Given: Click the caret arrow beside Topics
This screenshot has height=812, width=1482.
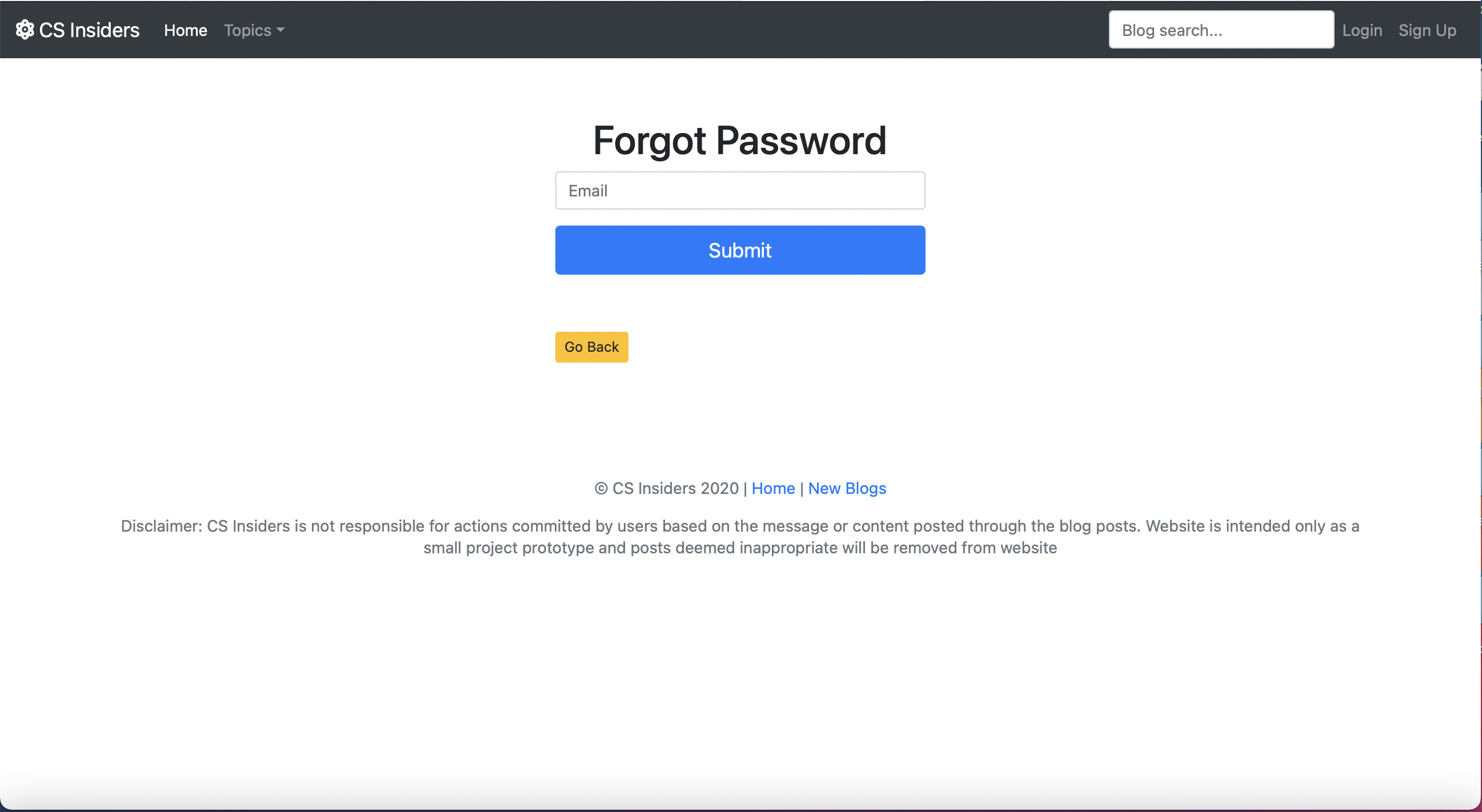Looking at the screenshot, I should [x=280, y=30].
